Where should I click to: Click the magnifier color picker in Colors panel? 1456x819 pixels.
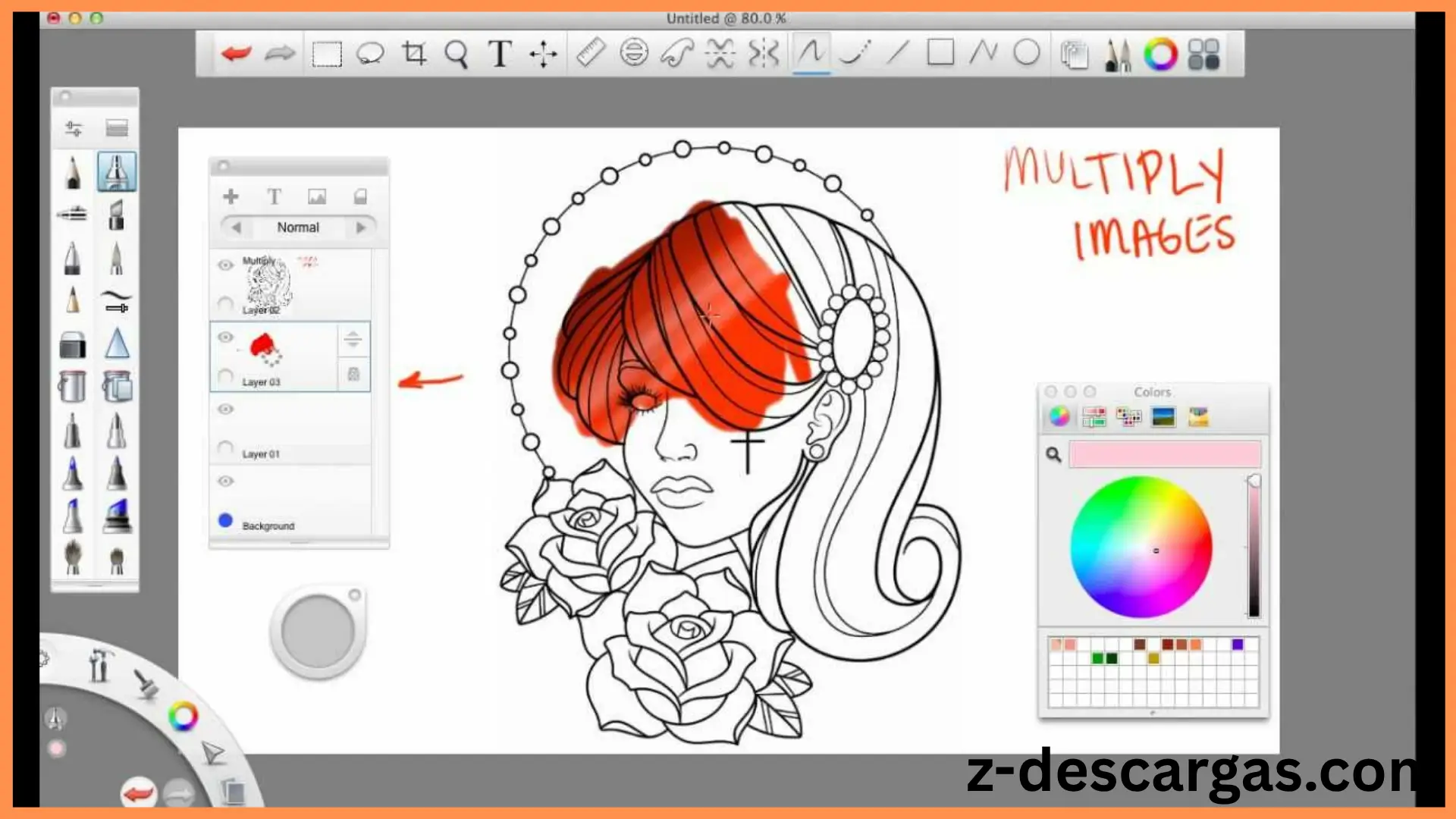click(x=1053, y=454)
